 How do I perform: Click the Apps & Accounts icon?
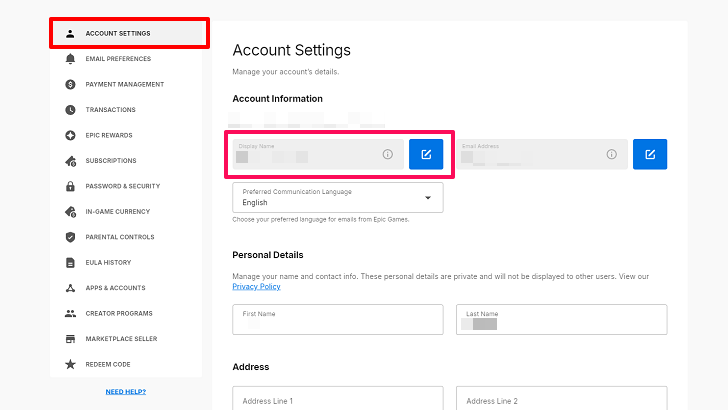click(70, 288)
